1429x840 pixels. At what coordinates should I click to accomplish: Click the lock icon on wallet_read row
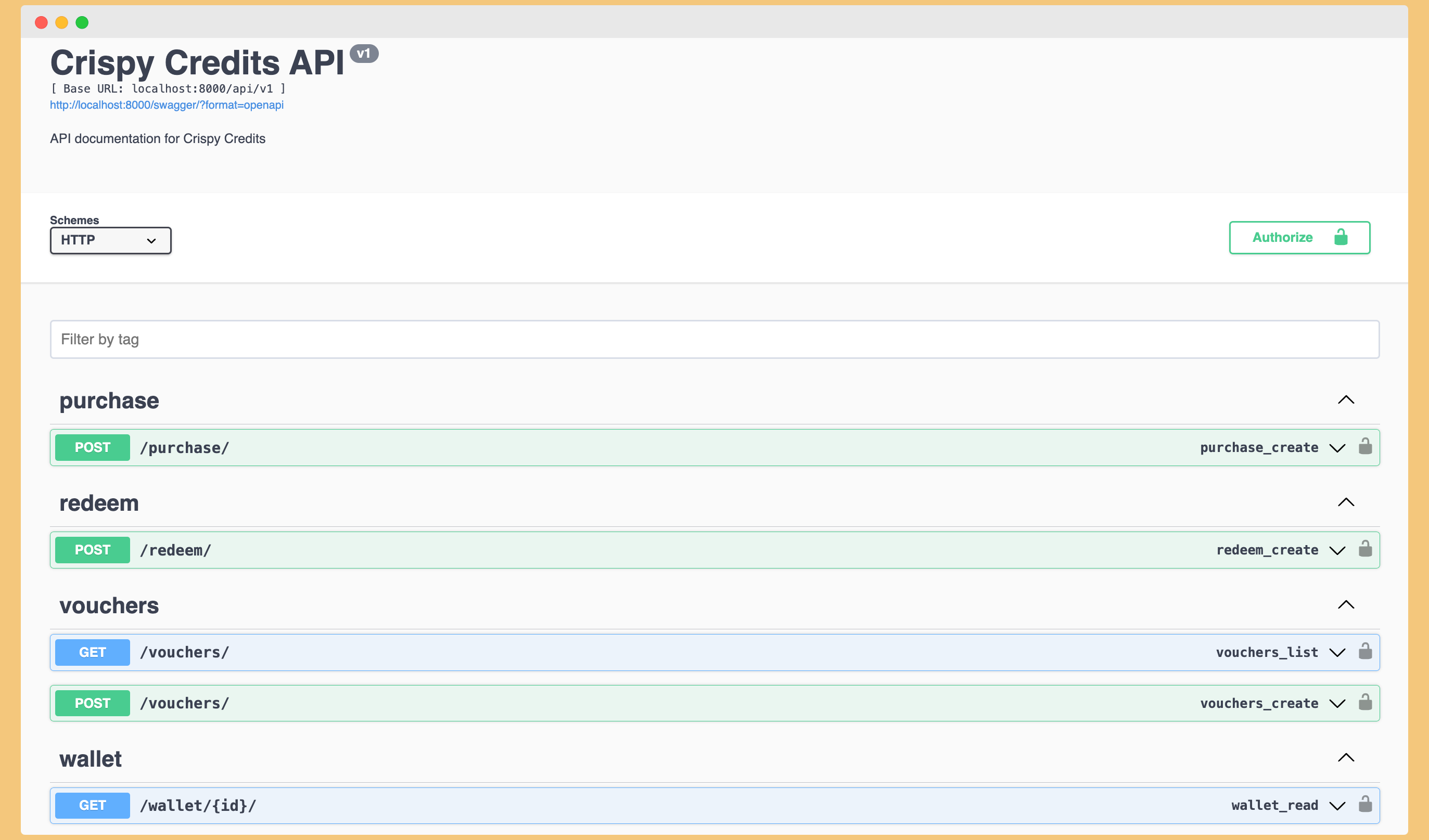click(x=1365, y=804)
